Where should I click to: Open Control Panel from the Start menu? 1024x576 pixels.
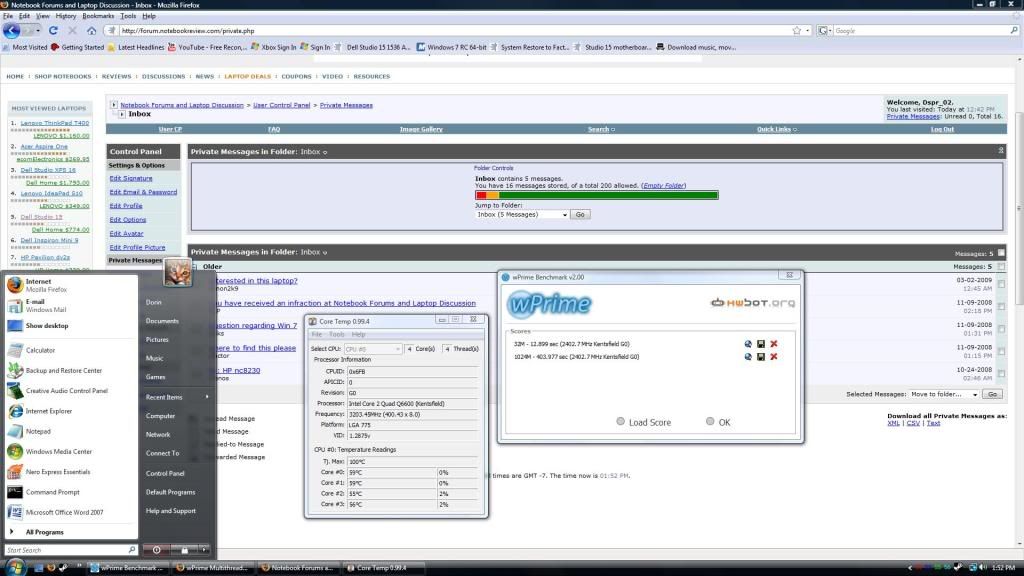pos(165,473)
